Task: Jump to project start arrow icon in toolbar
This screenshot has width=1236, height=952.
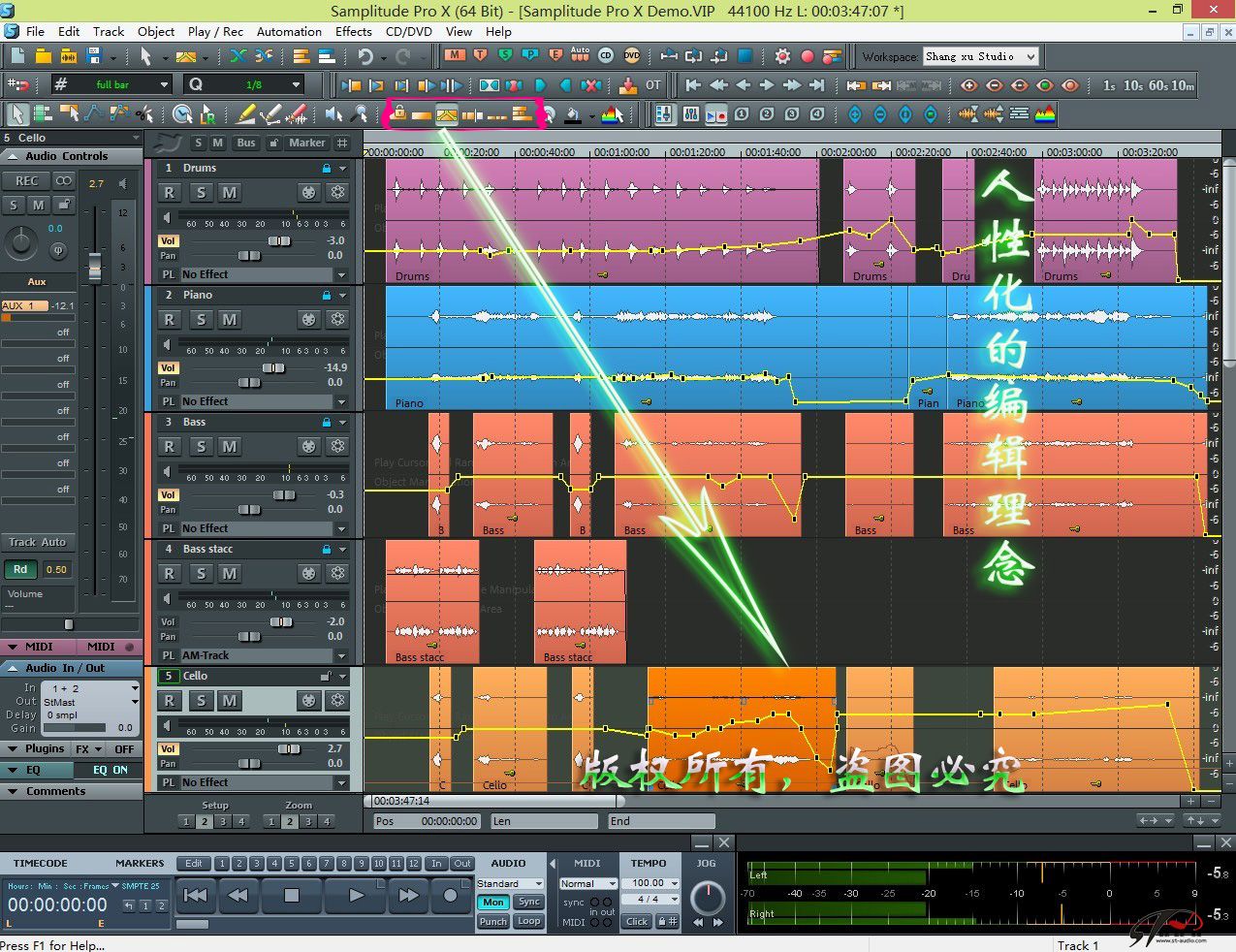Action: (x=693, y=85)
